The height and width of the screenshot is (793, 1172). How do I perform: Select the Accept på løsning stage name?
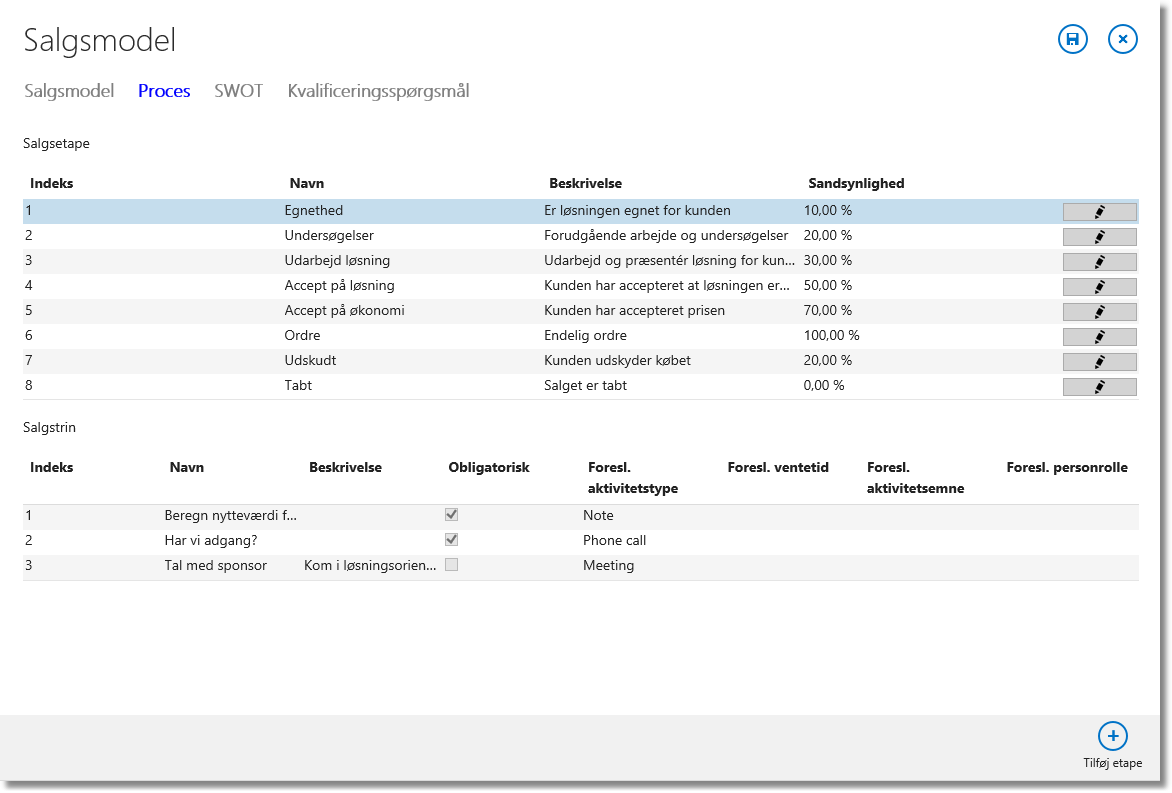[339, 286]
